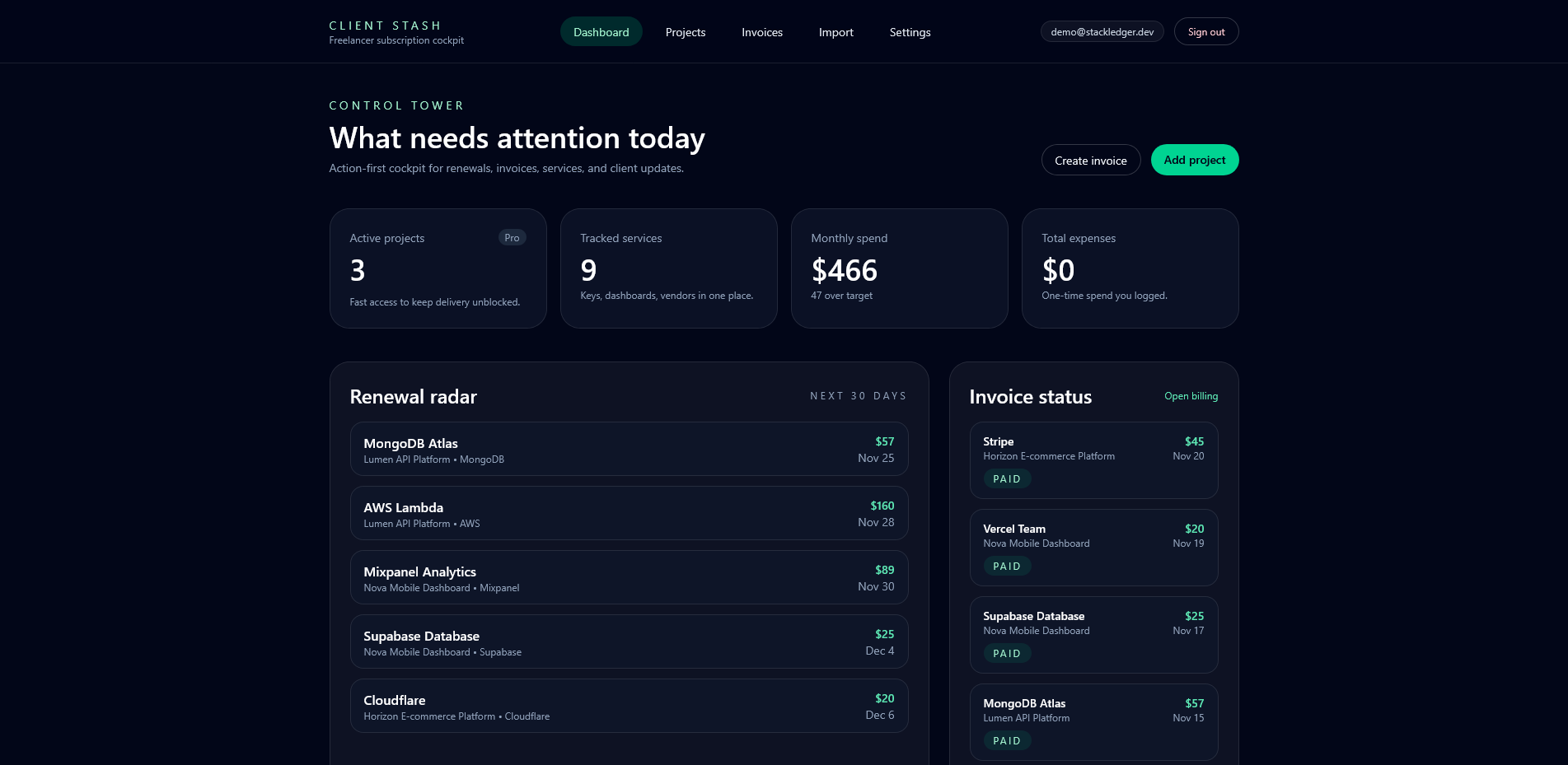Click the Nov 25 renewal date
The image size is (1568, 765).
coord(876,458)
